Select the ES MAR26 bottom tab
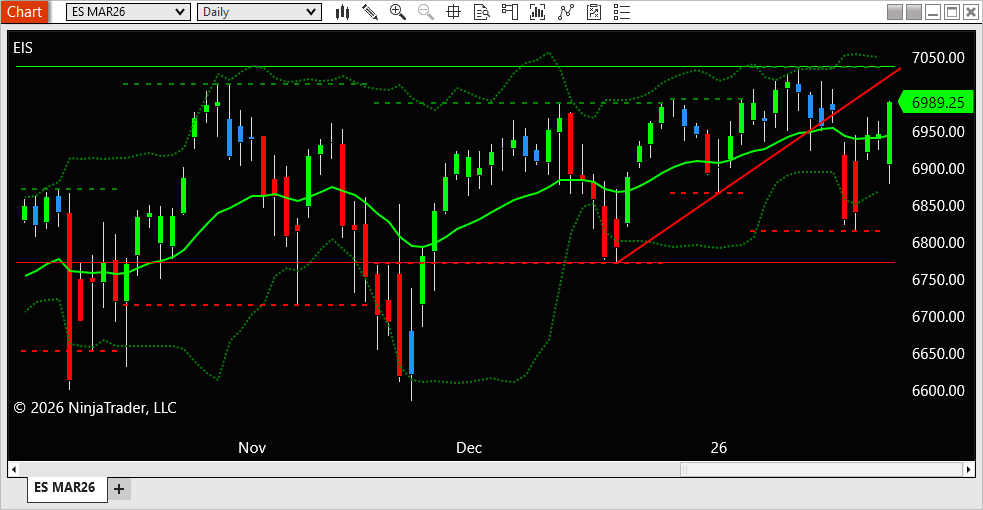This screenshot has height=510, width=983. tap(65, 487)
